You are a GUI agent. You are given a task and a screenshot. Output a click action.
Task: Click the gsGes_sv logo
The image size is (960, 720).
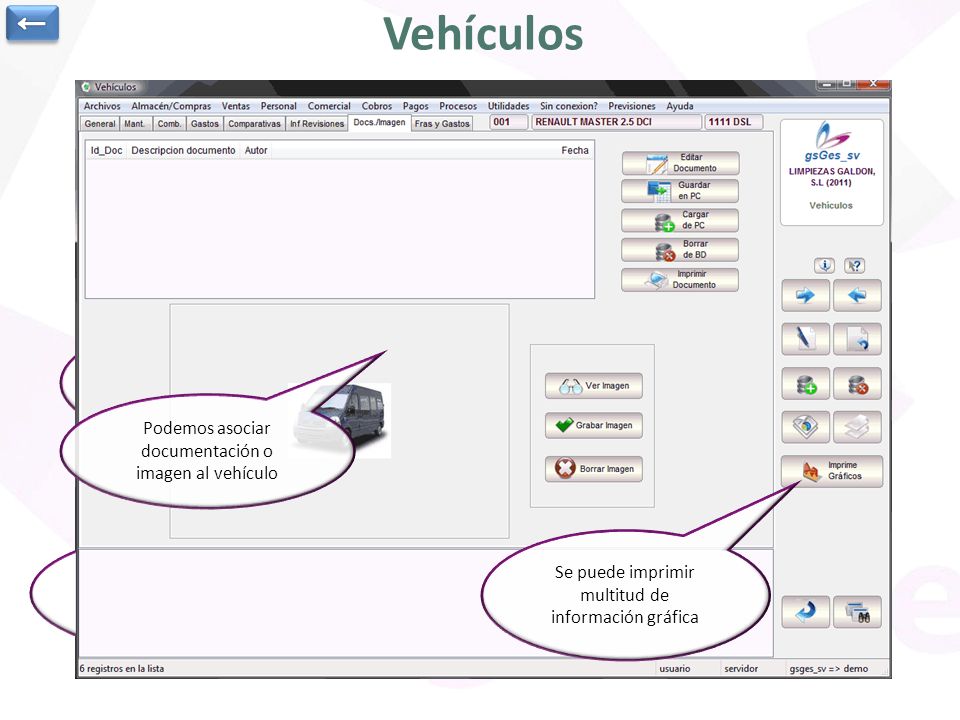[831, 142]
